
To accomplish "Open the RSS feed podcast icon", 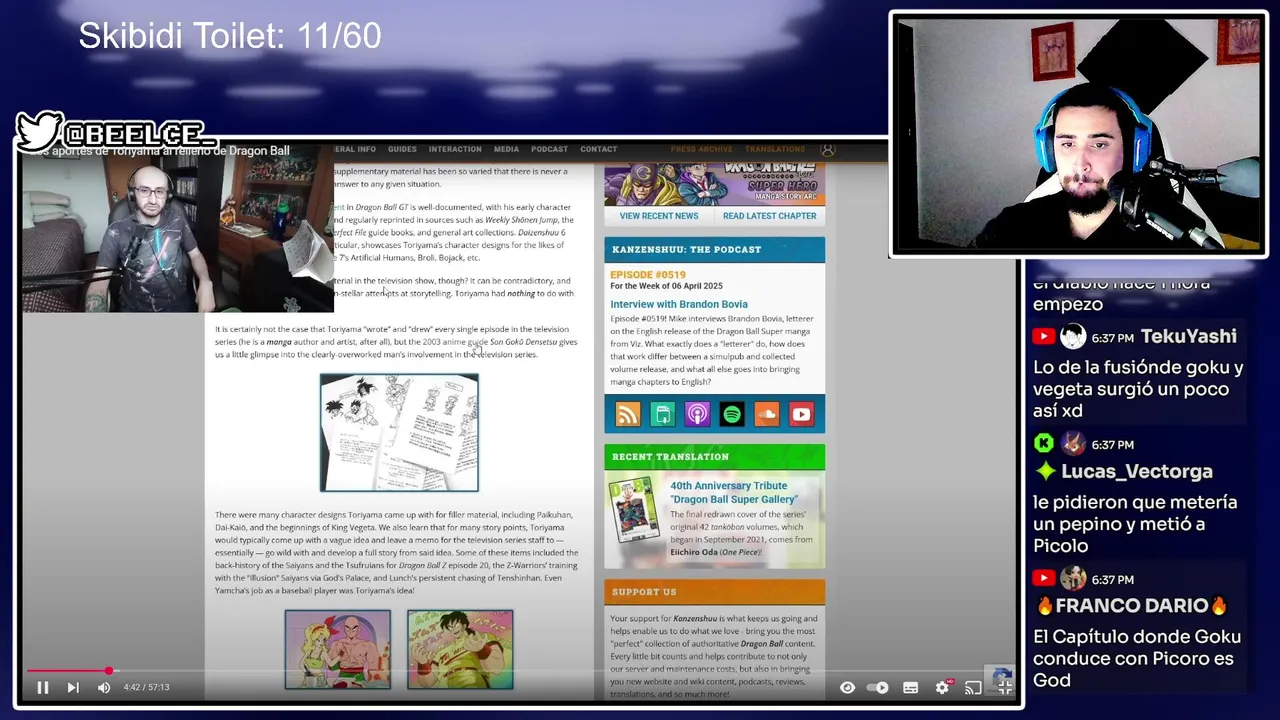I will (627, 414).
